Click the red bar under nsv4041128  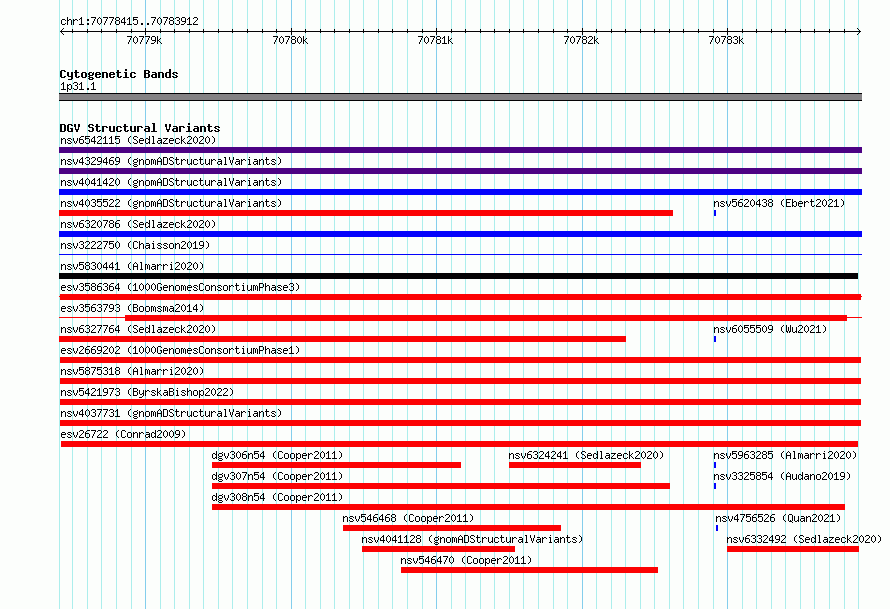[438, 549]
